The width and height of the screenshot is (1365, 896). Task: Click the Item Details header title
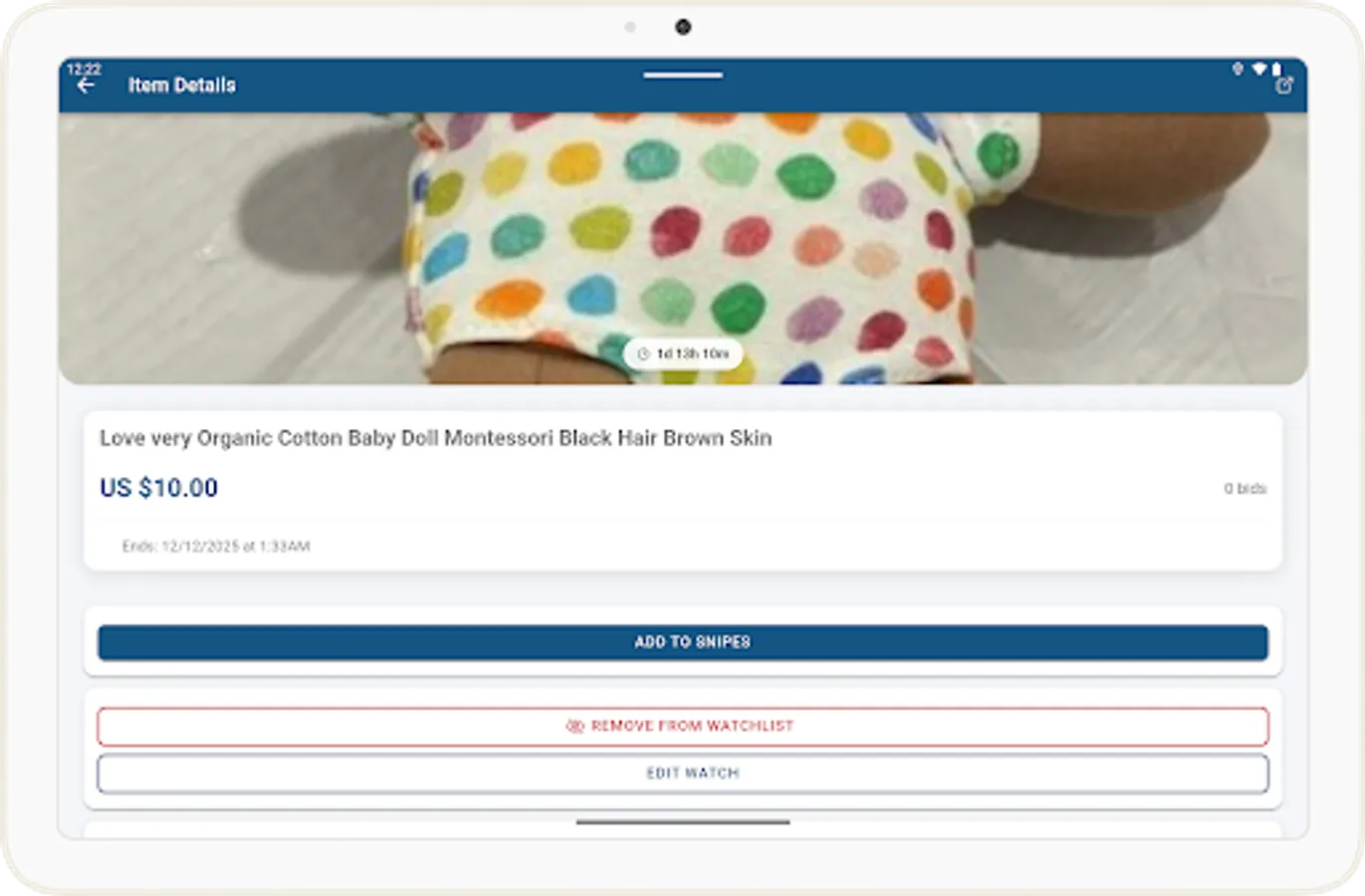(182, 85)
